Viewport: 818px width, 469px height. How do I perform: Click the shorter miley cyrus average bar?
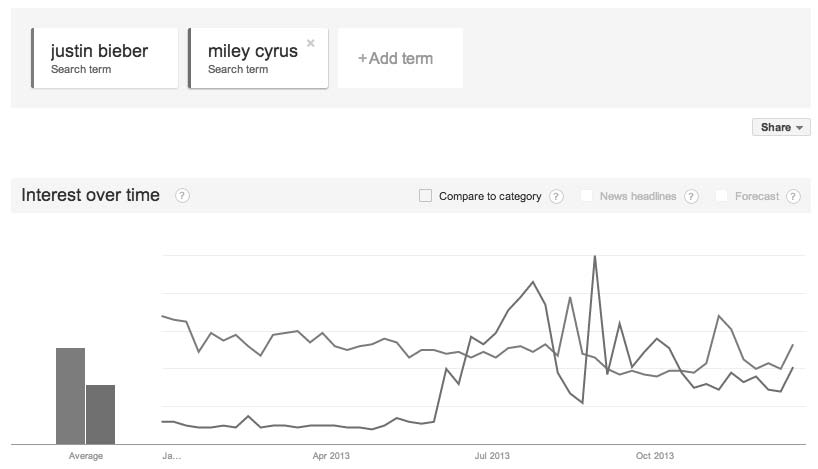pos(100,414)
